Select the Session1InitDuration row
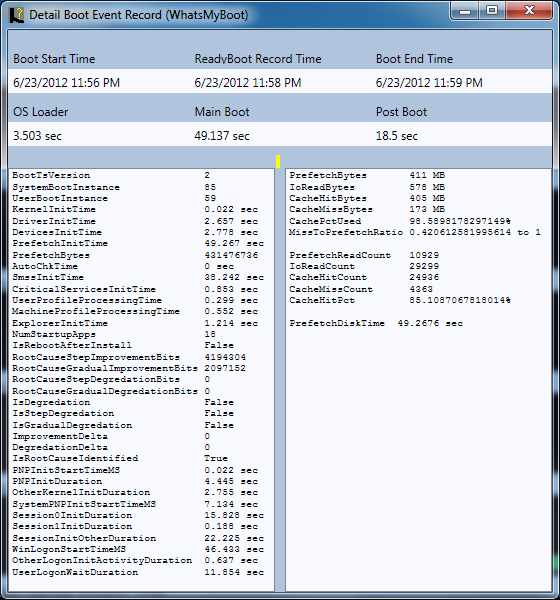The width and height of the screenshot is (560, 600). tap(135, 527)
